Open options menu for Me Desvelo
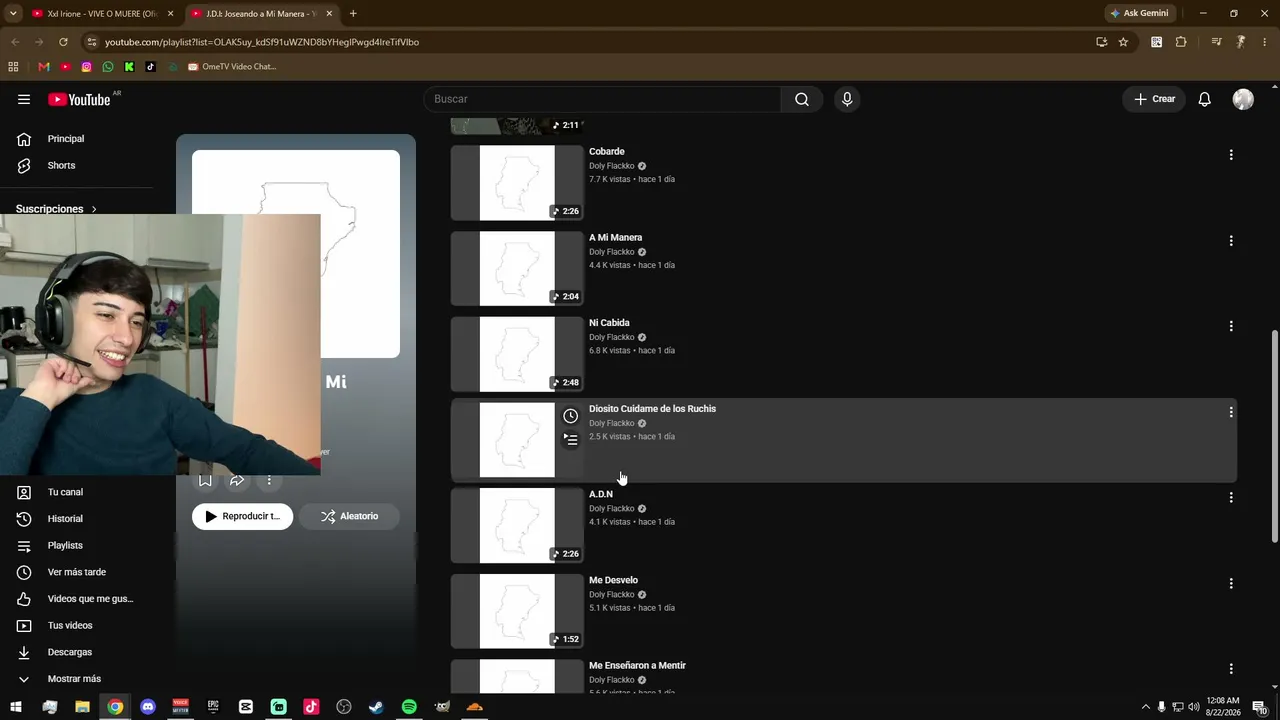 click(1231, 583)
